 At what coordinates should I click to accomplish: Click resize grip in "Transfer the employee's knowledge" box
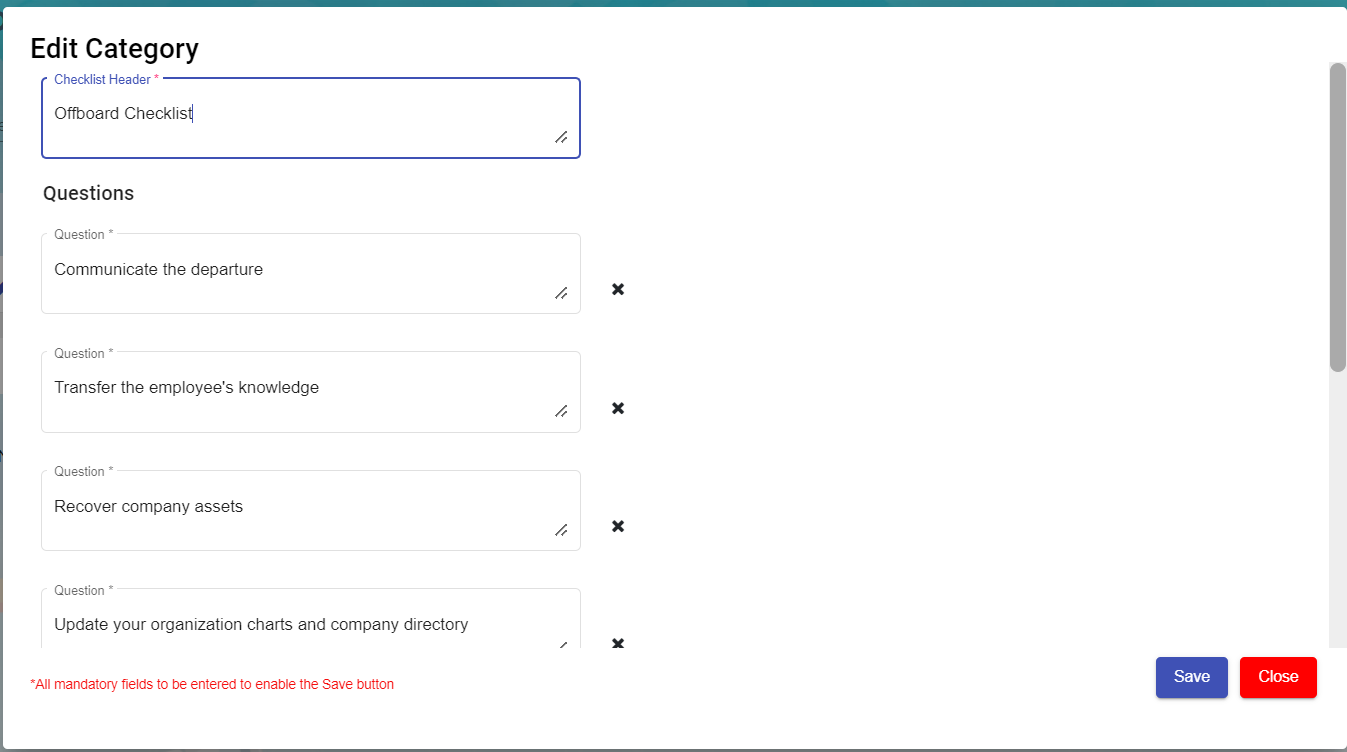pyautogui.click(x=561, y=411)
